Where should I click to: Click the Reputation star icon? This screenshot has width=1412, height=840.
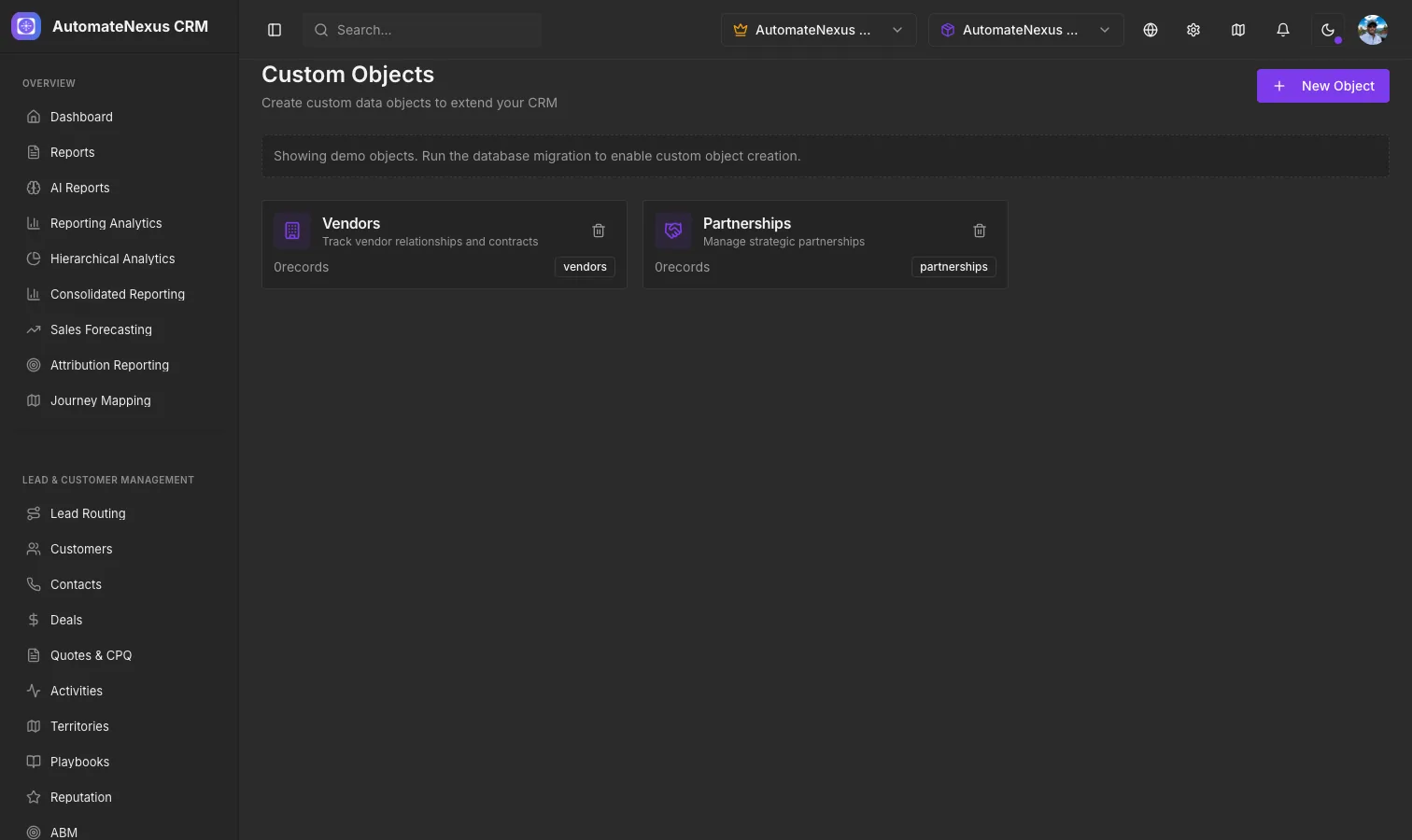[x=34, y=797]
